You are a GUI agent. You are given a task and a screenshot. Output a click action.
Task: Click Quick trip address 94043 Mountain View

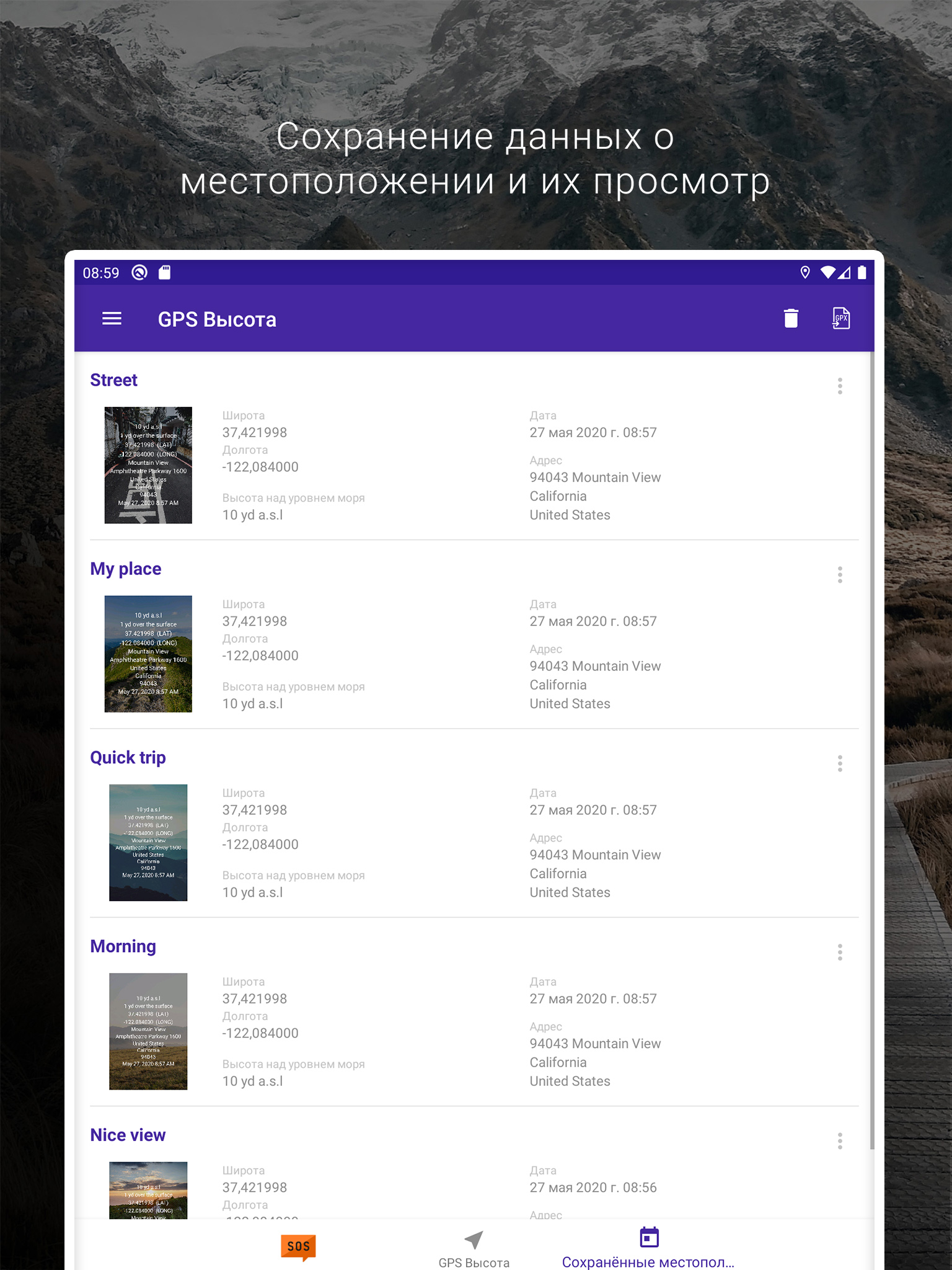(595, 855)
